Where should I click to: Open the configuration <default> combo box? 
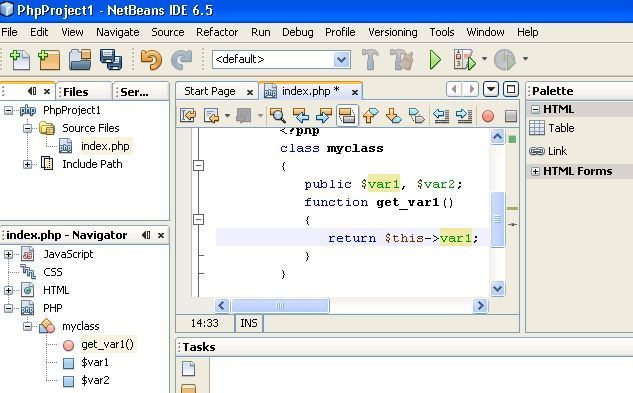coord(281,59)
